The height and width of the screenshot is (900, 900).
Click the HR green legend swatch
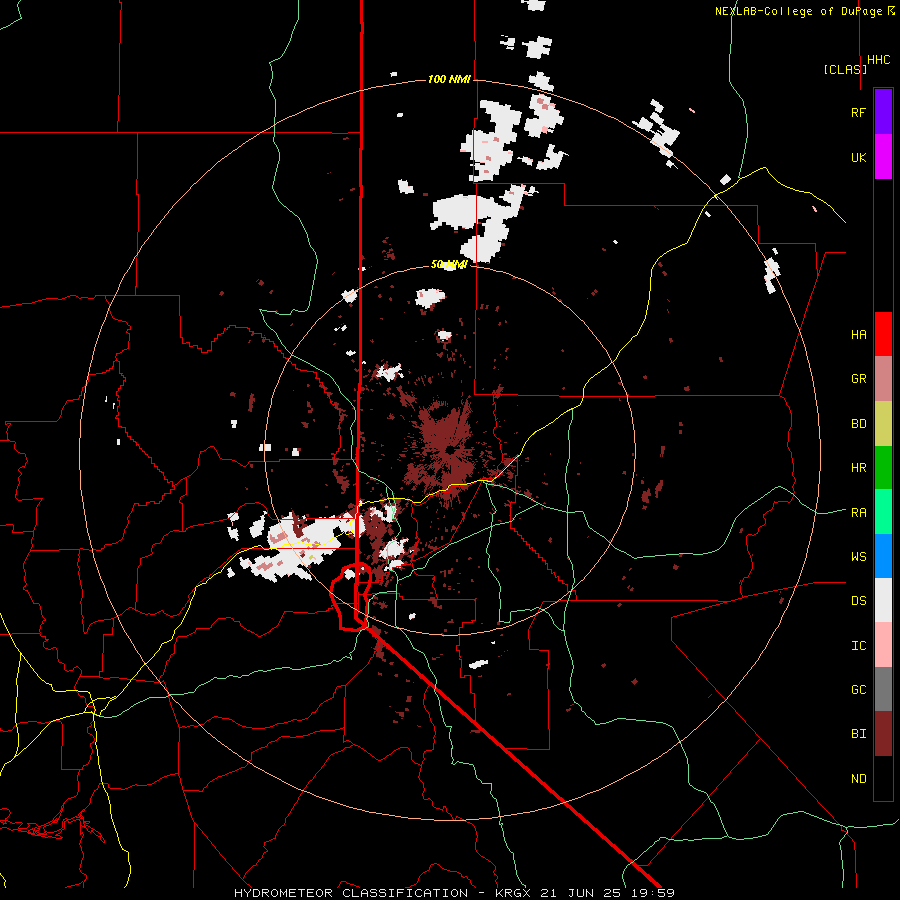pyautogui.click(x=883, y=467)
